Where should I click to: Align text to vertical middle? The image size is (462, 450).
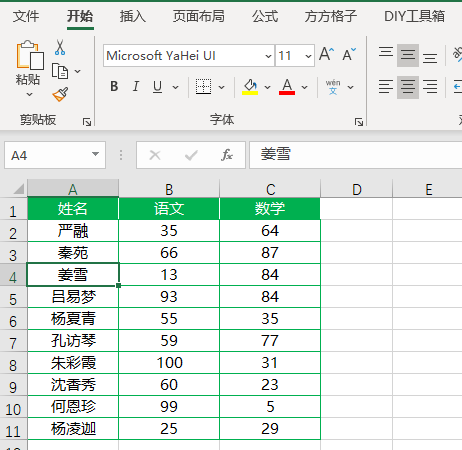coord(408,55)
